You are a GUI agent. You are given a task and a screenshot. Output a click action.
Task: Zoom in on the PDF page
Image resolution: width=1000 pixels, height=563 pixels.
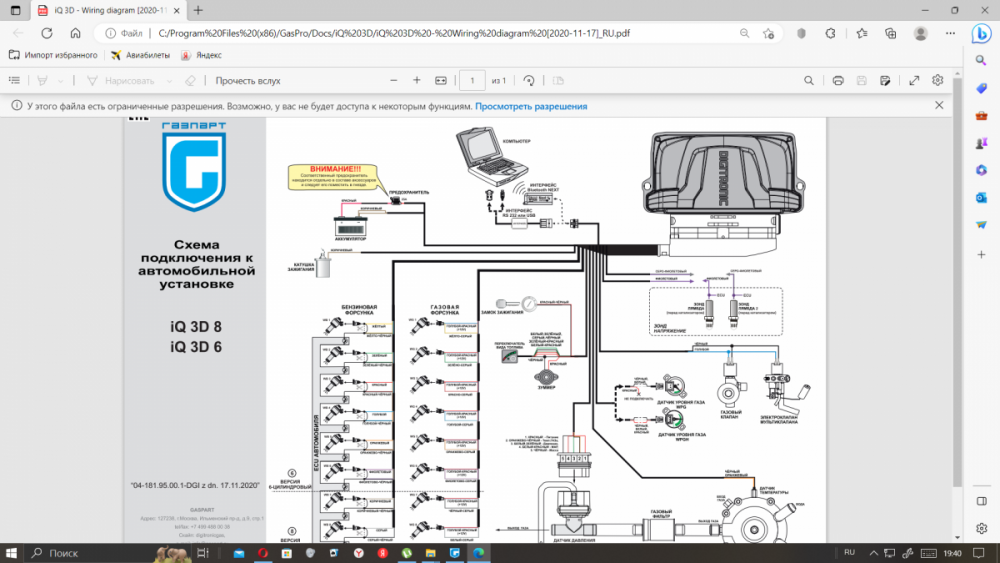point(417,80)
